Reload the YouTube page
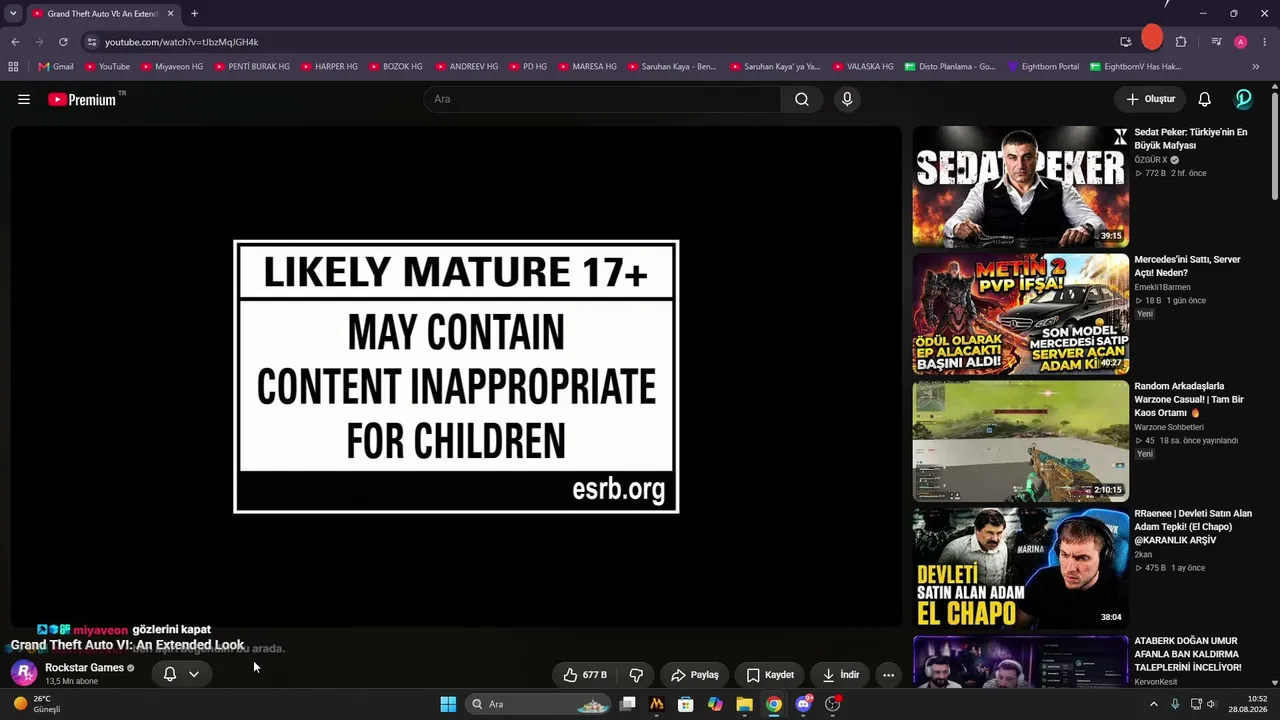1280x720 pixels. 63,42
